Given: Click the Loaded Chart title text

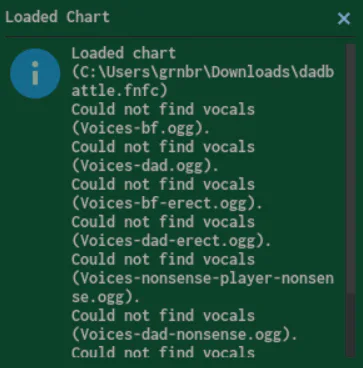Looking at the screenshot, I should [57, 17].
